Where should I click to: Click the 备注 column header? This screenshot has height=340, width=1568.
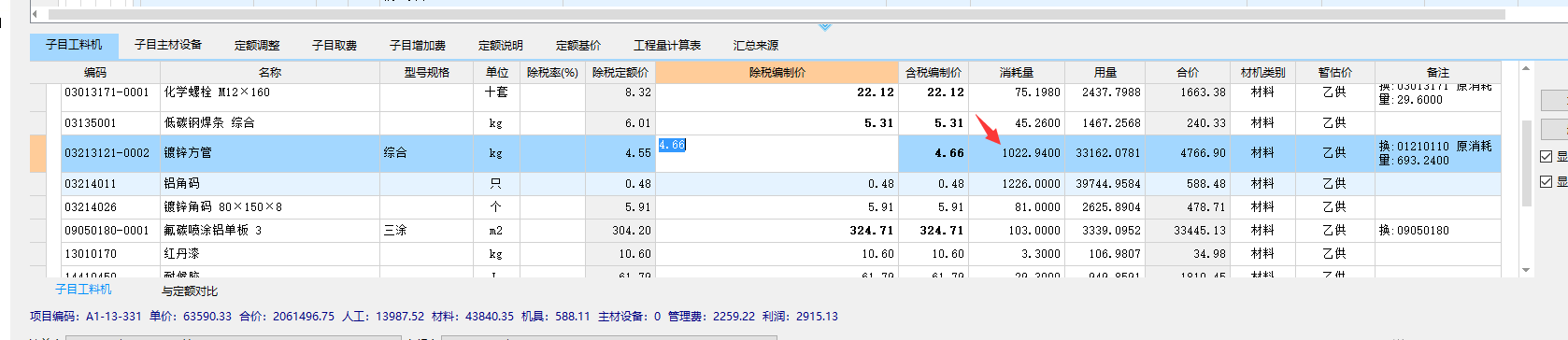click(1438, 72)
